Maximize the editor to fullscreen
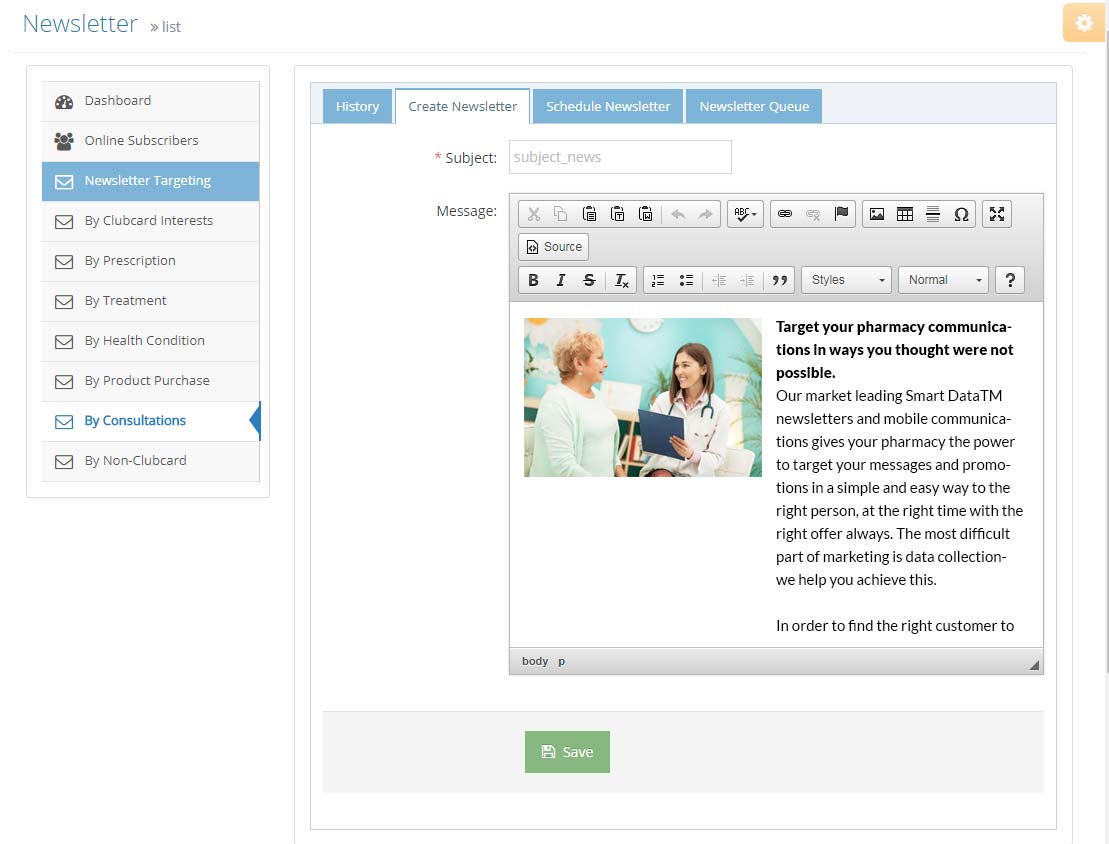 coord(997,214)
